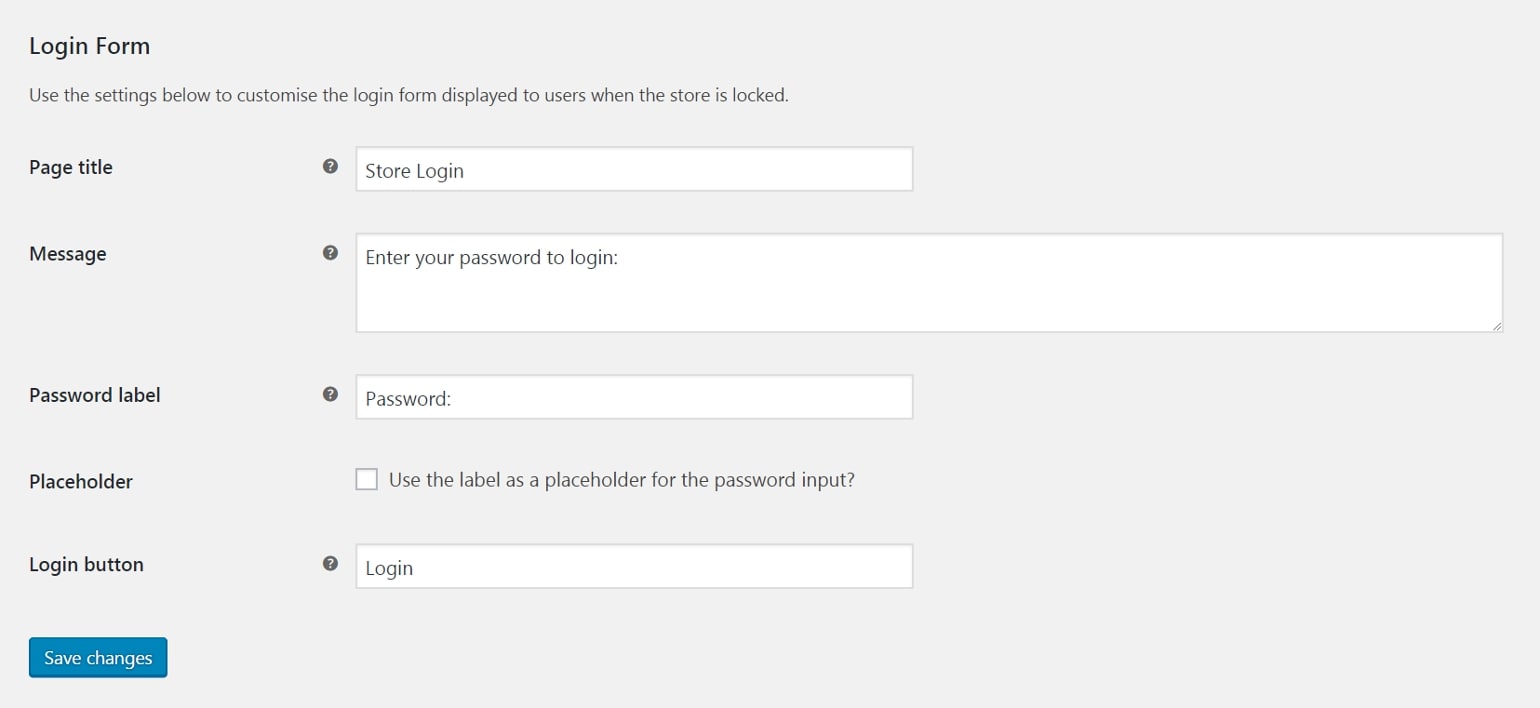Click the 'Message' field label
This screenshot has width=1540, height=708.
tap(68, 254)
